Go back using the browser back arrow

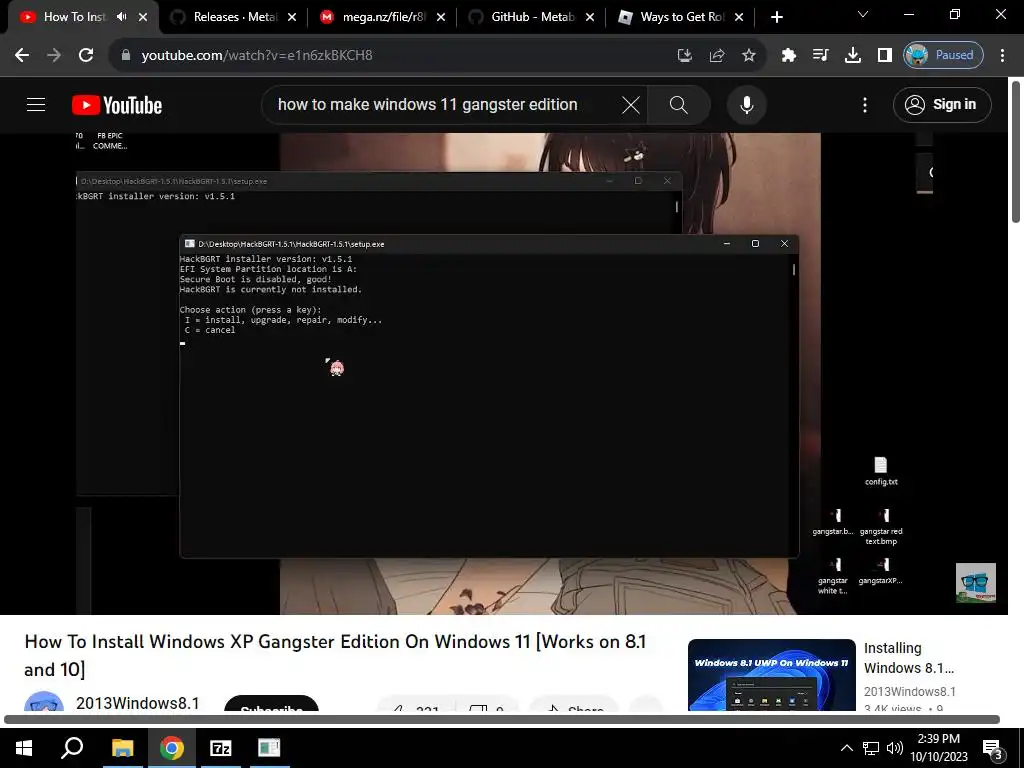tap(22, 56)
